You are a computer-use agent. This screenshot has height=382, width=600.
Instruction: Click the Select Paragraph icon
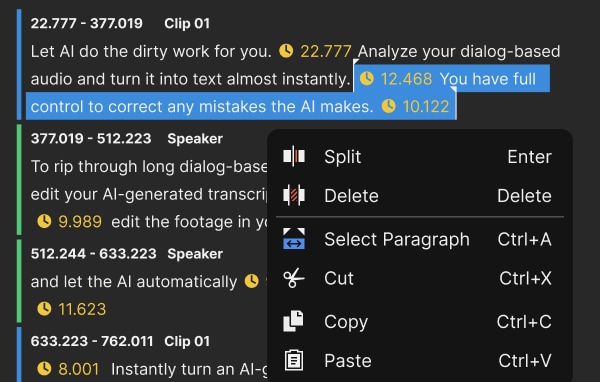pos(294,239)
